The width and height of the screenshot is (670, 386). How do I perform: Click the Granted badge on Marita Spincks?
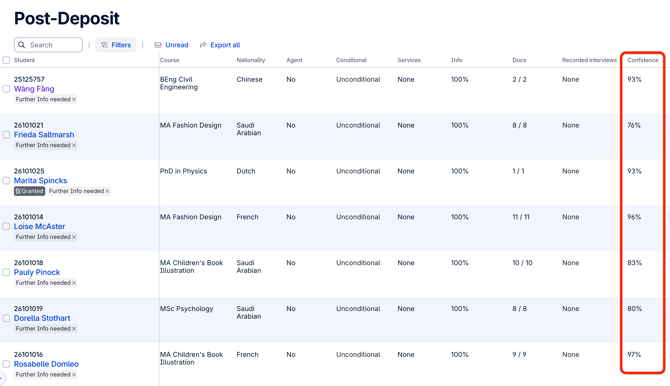[x=29, y=191]
